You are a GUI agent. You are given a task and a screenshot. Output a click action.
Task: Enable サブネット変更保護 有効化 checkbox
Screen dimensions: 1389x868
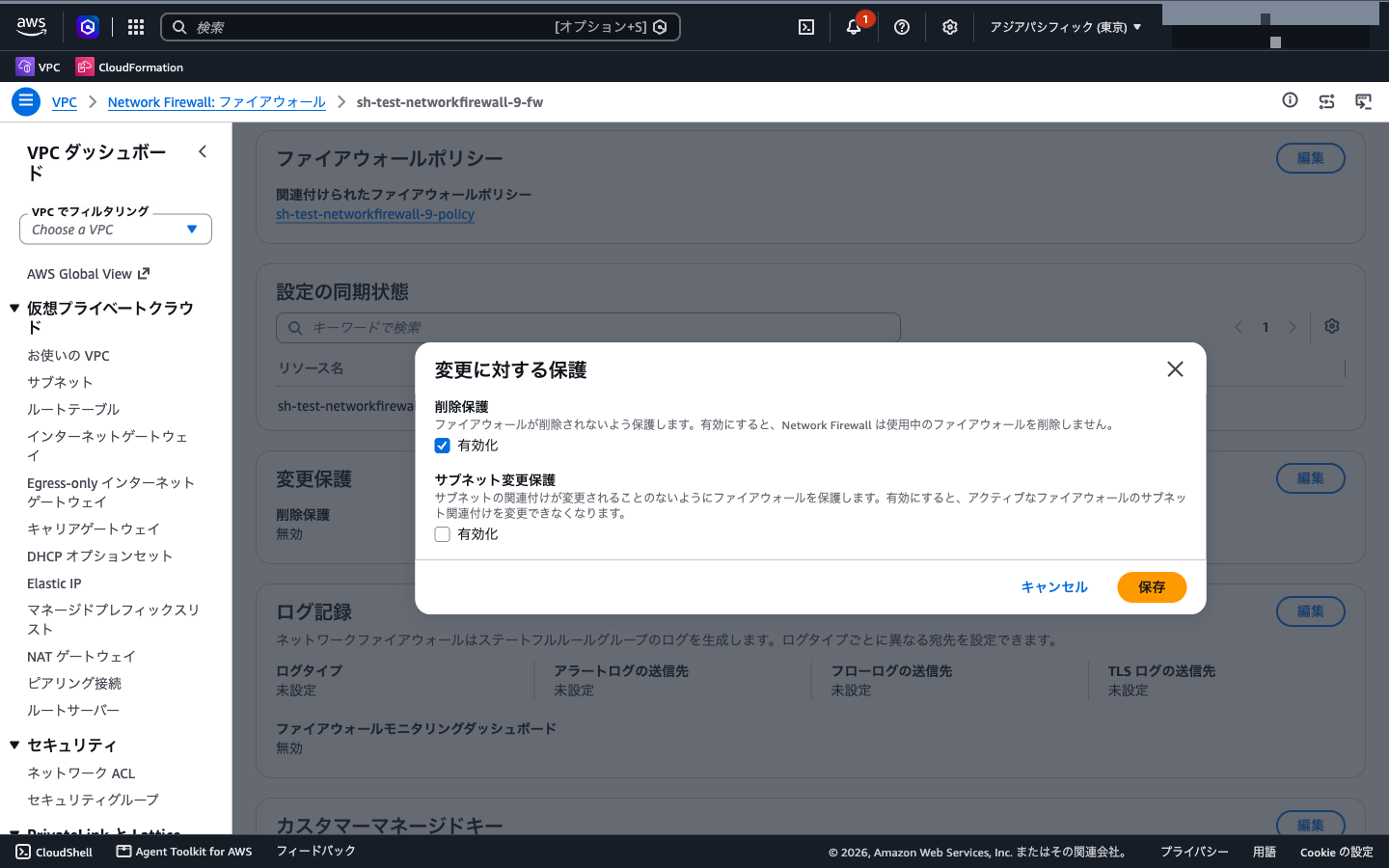tap(442, 534)
